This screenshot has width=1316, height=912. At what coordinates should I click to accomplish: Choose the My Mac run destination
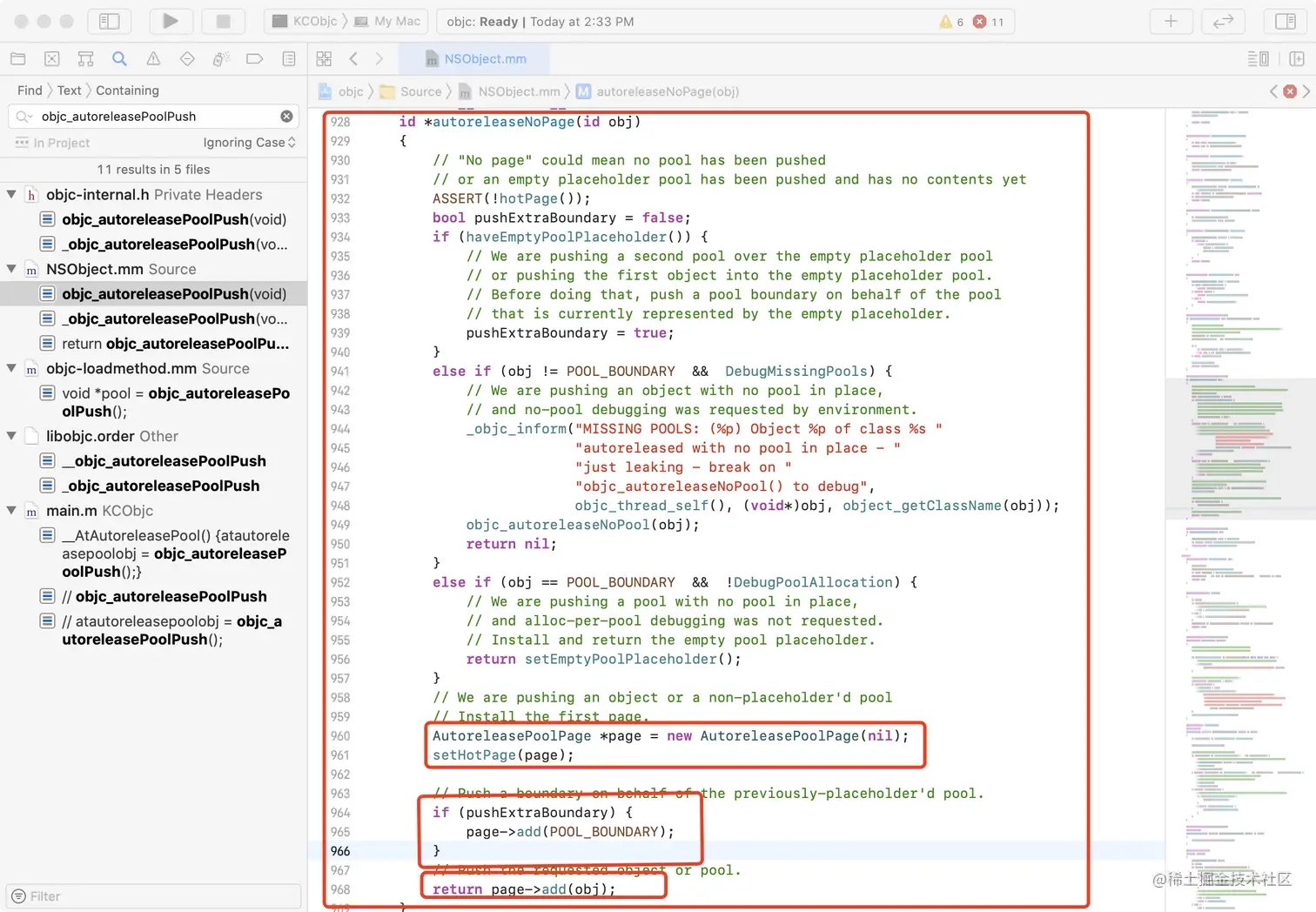coord(387,21)
